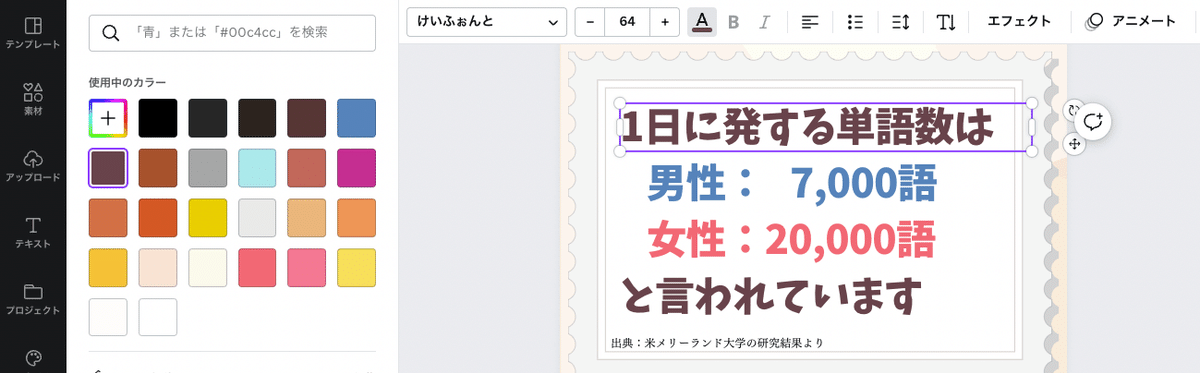1200x373 pixels.
Task: Click the font size field showing 64
Action: (628, 21)
